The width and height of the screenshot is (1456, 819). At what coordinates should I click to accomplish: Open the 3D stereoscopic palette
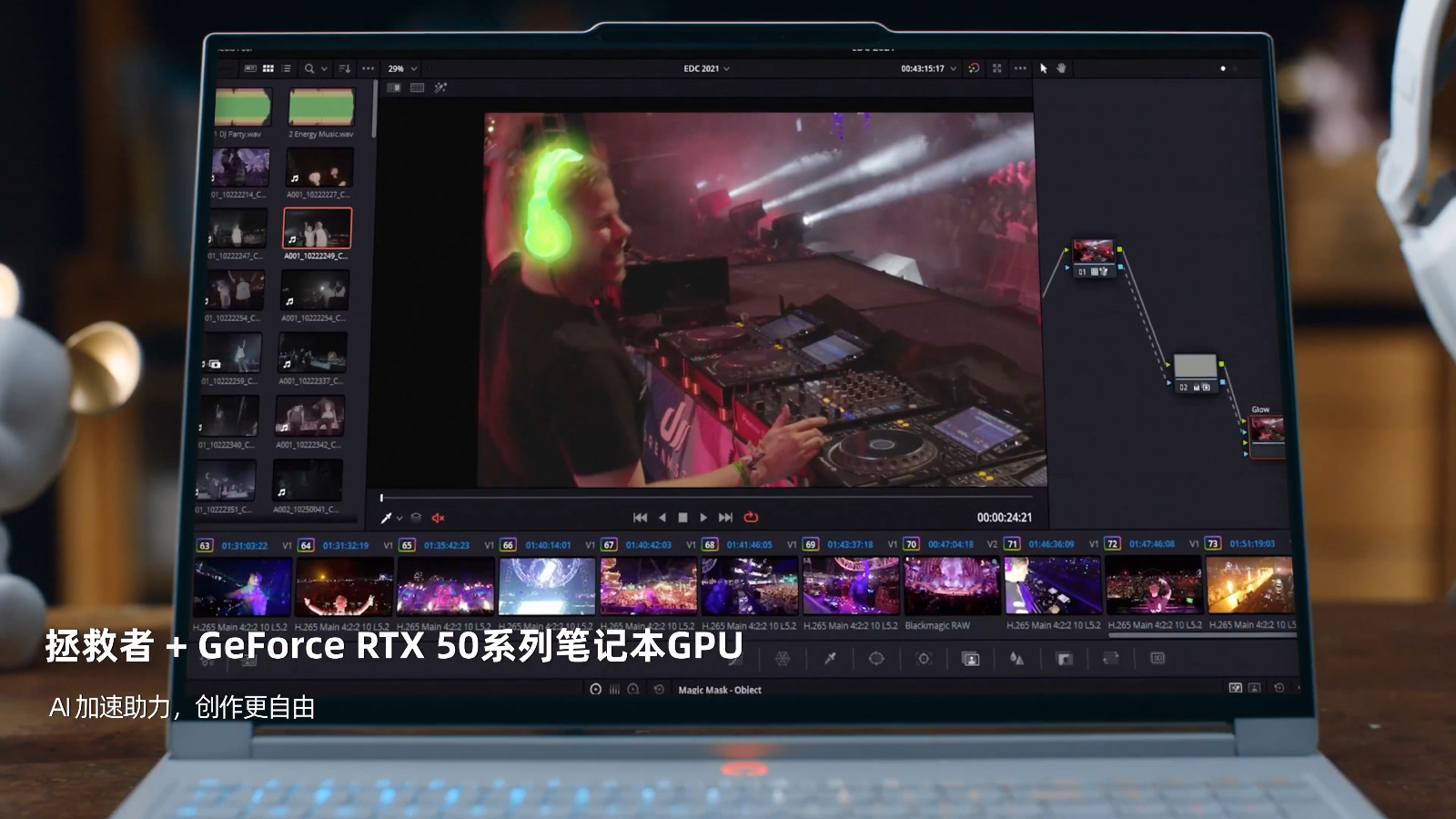tap(1158, 657)
